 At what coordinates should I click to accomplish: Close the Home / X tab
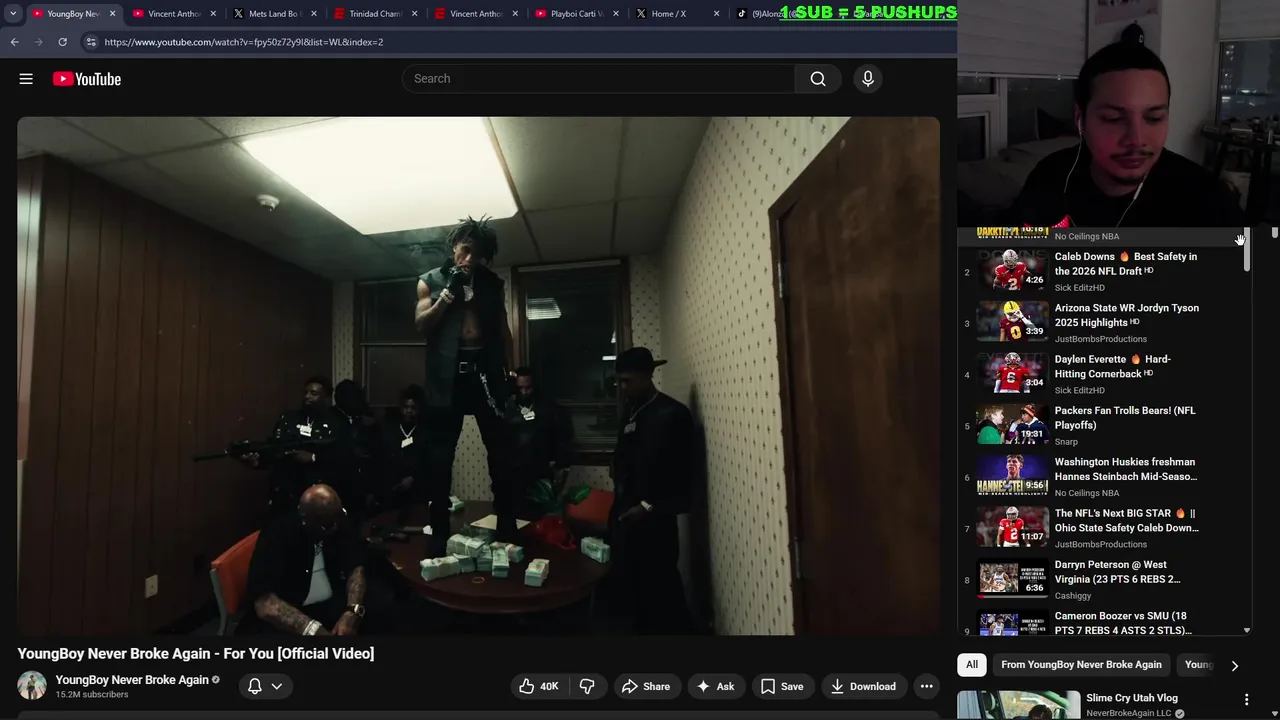pos(717,14)
